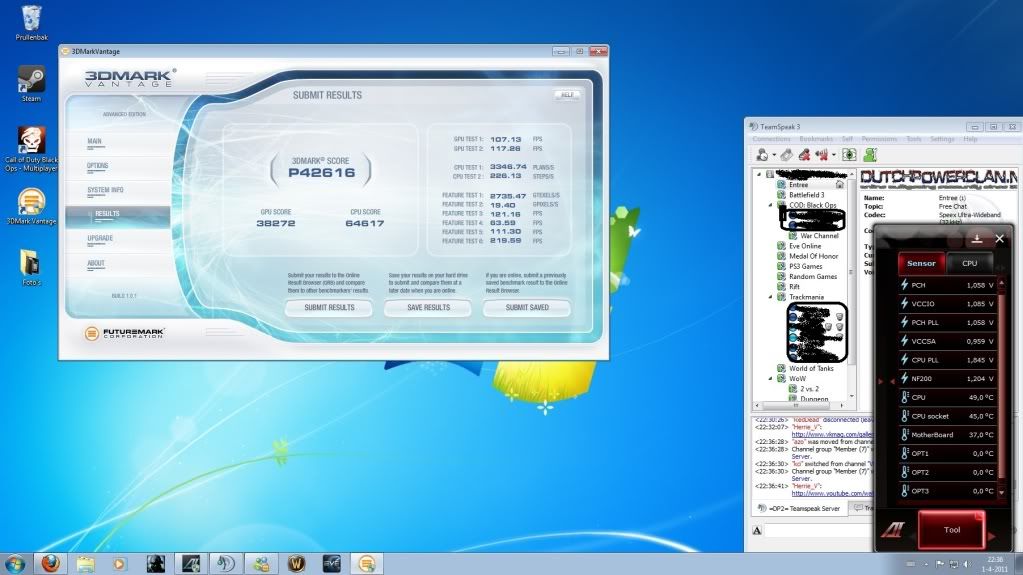Launch Firefox from the taskbar
The width and height of the screenshot is (1023, 575).
tap(51, 563)
